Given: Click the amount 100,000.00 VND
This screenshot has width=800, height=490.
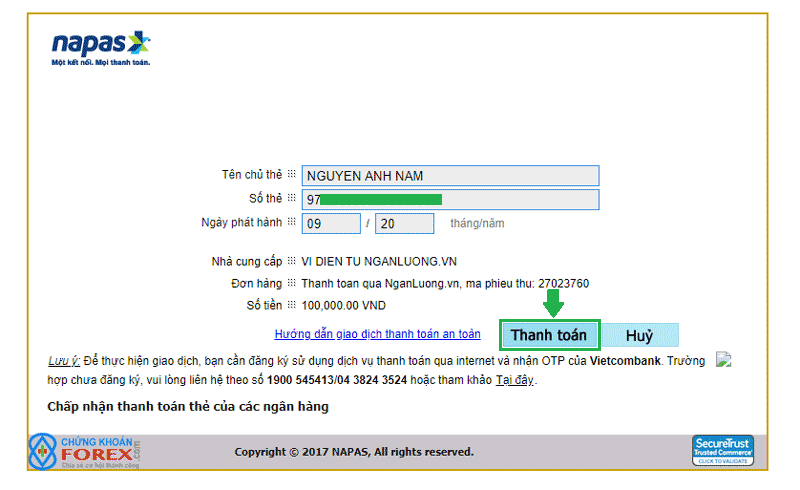Looking at the screenshot, I should coord(344,306).
